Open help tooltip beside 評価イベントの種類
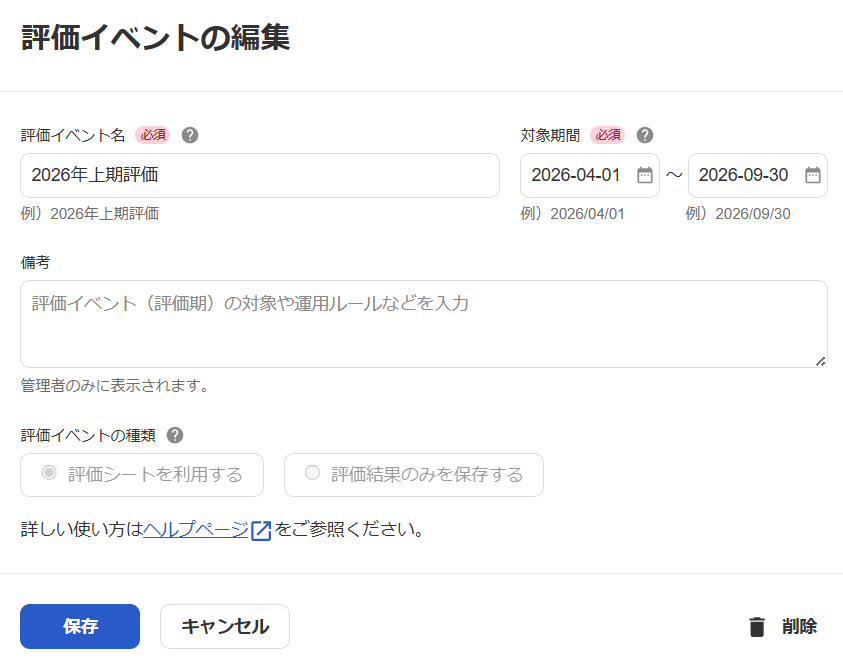Viewport: 843px width, 662px height. (175, 435)
